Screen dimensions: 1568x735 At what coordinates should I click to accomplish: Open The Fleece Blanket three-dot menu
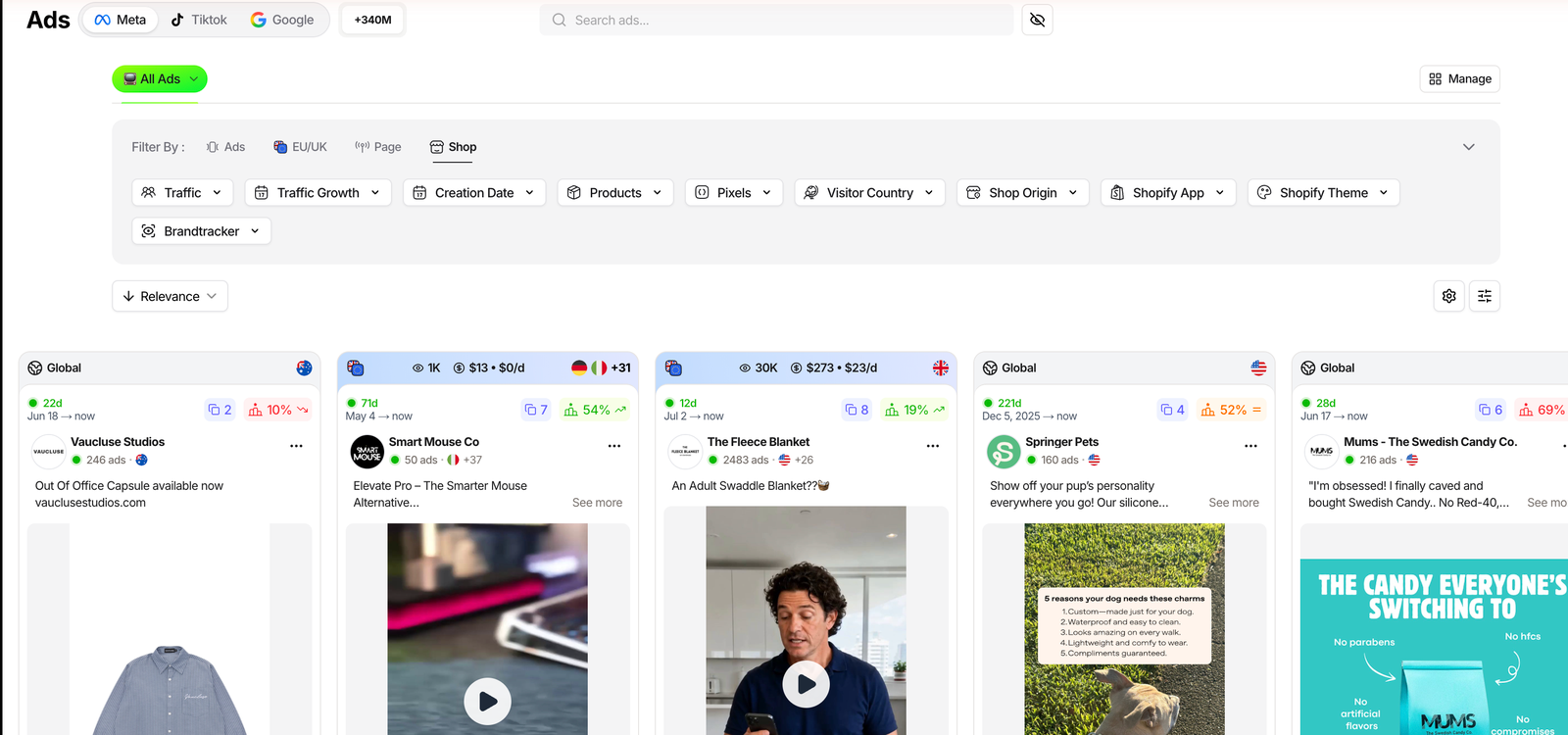click(933, 446)
